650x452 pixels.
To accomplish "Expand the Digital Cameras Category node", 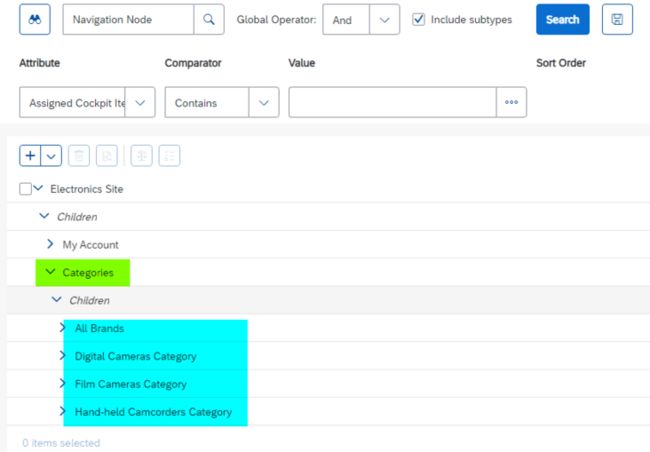I will tap(63, 355).
